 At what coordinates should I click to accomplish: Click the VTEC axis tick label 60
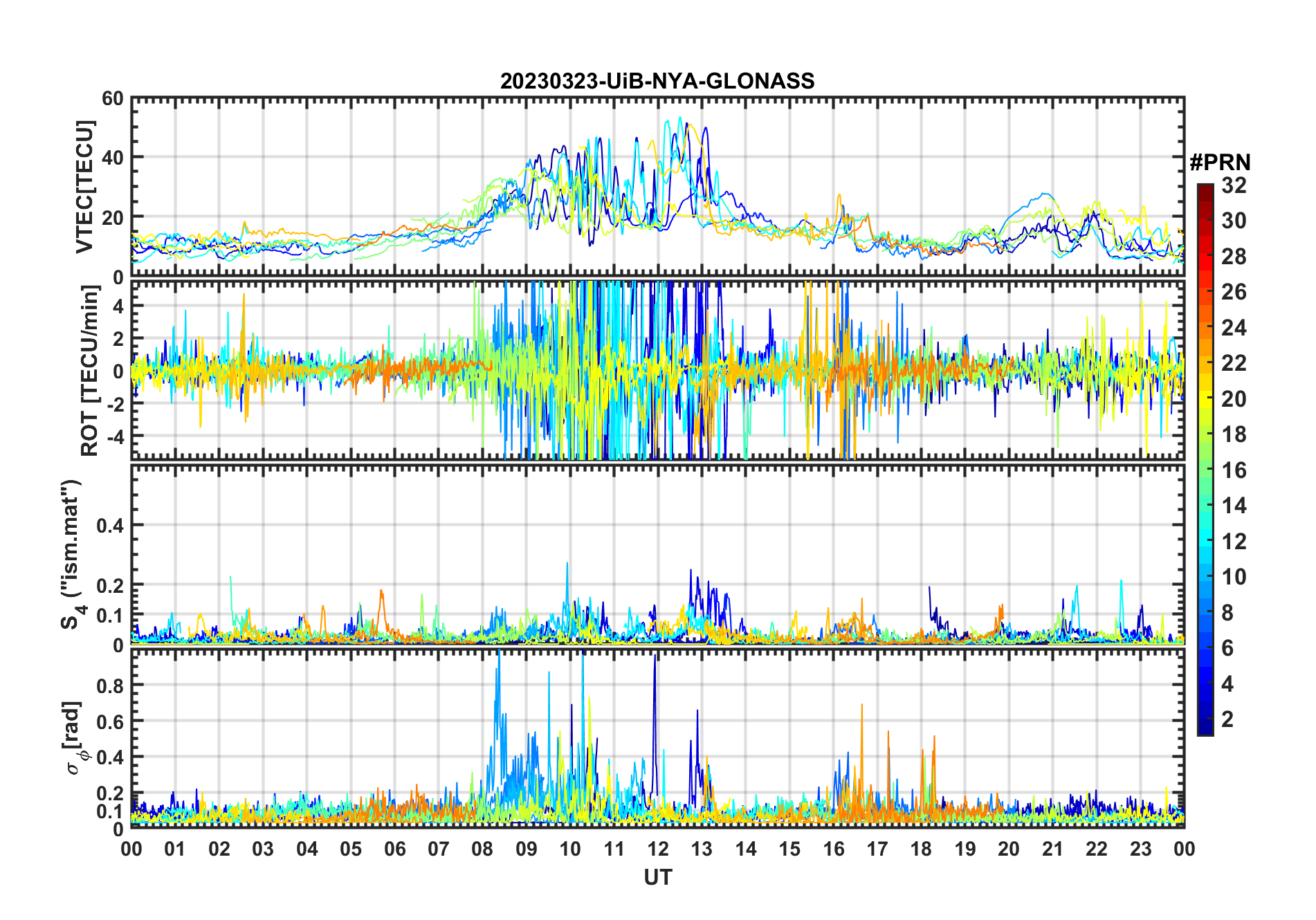[x=112, y=98]
